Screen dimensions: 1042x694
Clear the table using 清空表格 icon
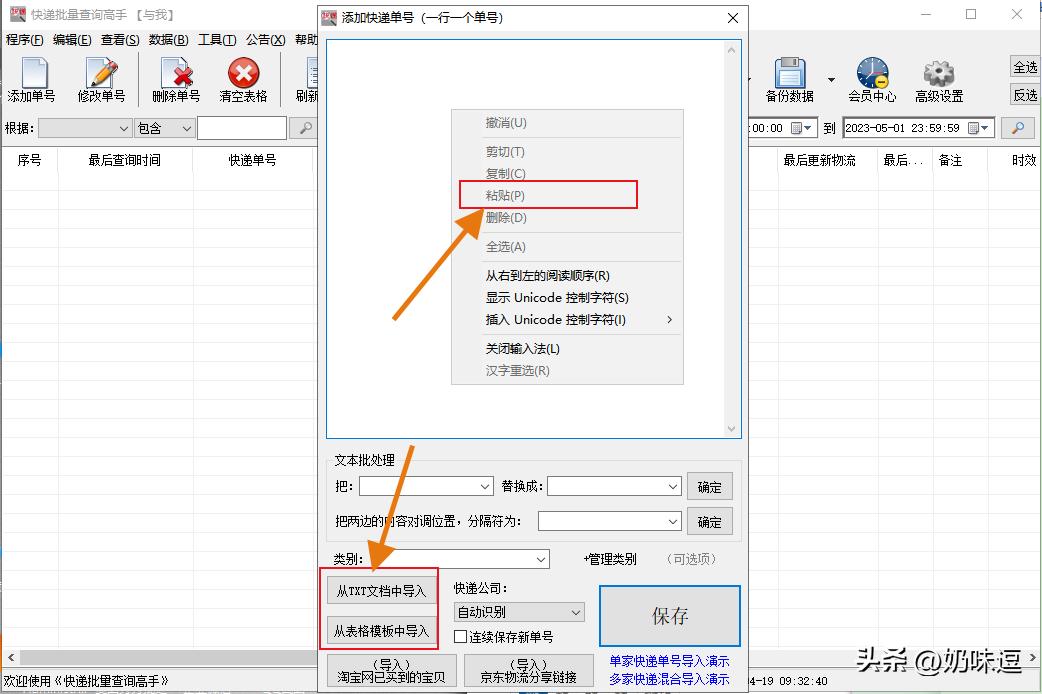tap(243, 80)
